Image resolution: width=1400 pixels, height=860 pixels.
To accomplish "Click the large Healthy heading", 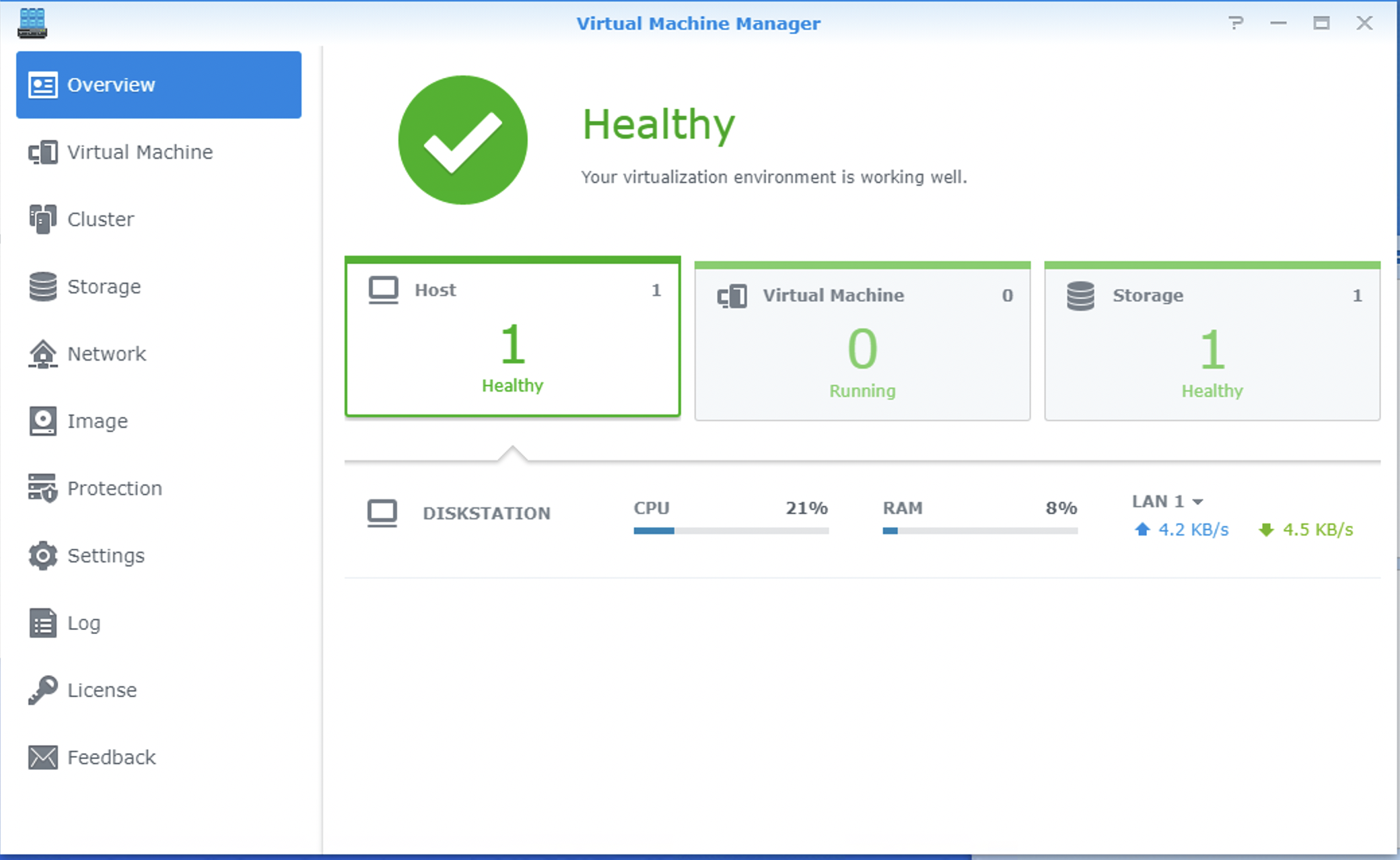I will tap(659, 125).
